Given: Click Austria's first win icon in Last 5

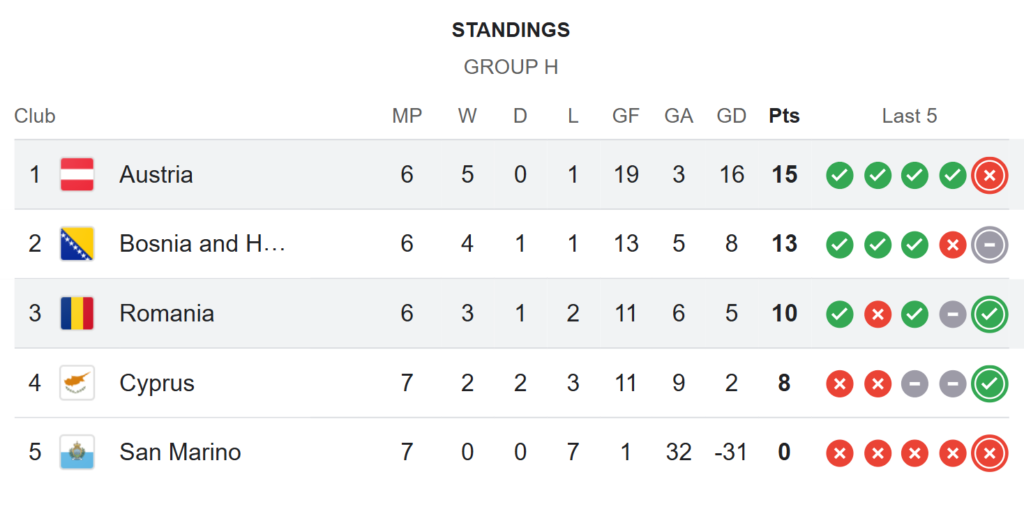Looking at the screenshot, I should point(839,175).
